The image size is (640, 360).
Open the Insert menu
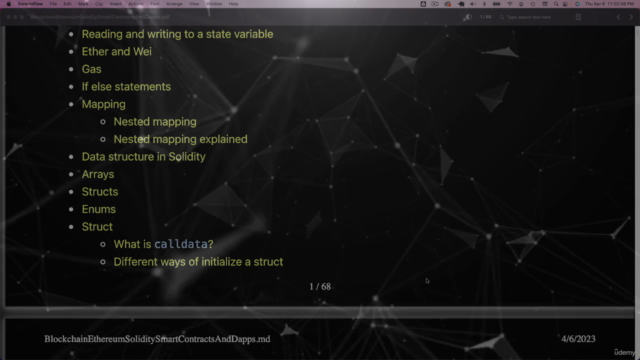coord(116,4)
